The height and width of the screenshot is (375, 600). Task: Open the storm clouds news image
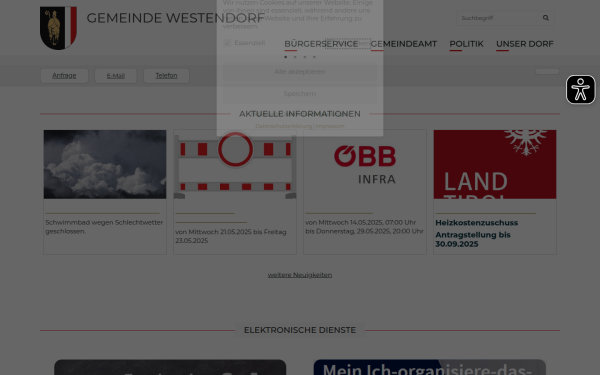click(105, 164)
